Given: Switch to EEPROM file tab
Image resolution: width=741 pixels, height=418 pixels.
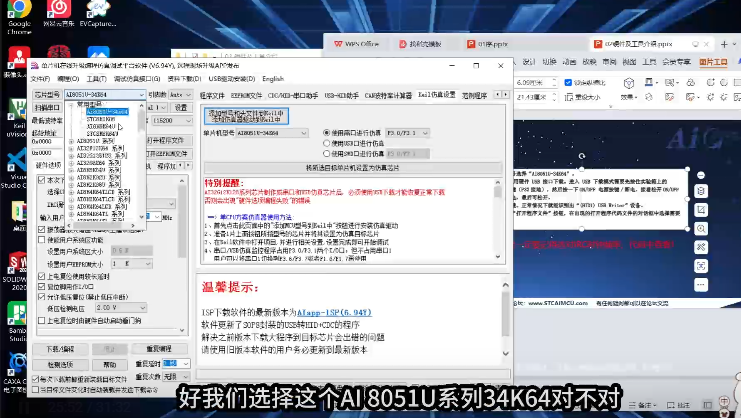Looking at the screenshot, I should coord(246,95).
